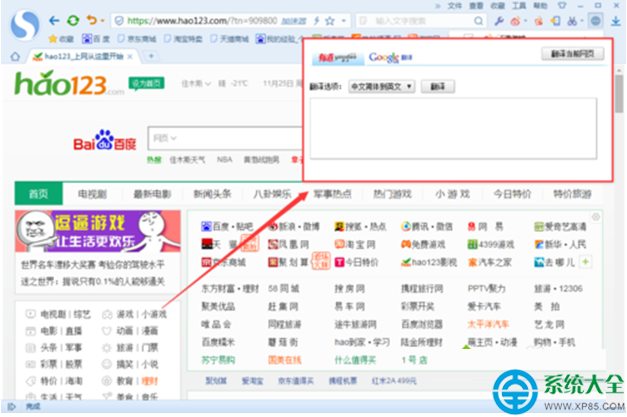
Task: Click the 新浪·微博 site icon link
Action: tap(272, 227)
